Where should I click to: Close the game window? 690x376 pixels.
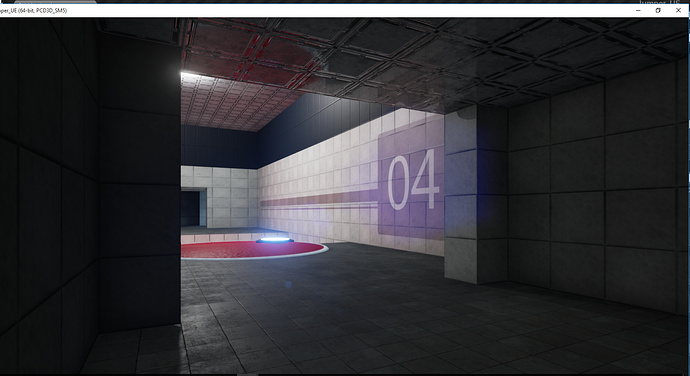tap(678, 10)
